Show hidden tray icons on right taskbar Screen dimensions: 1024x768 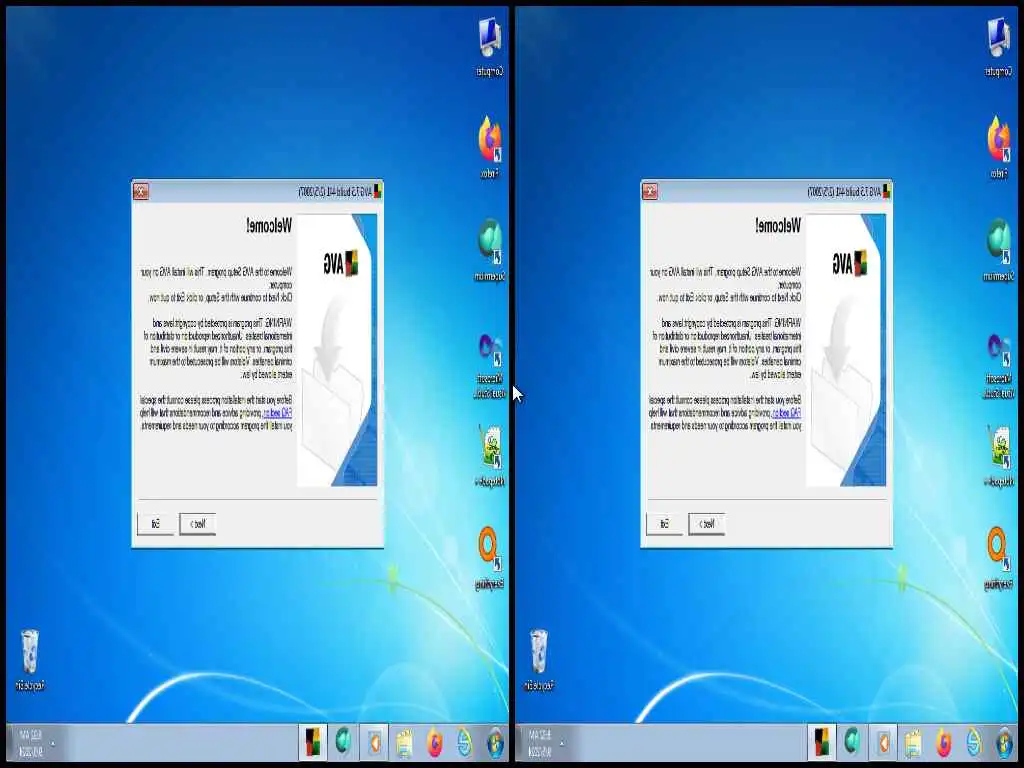pyautogui.click(x=562, y=743)
